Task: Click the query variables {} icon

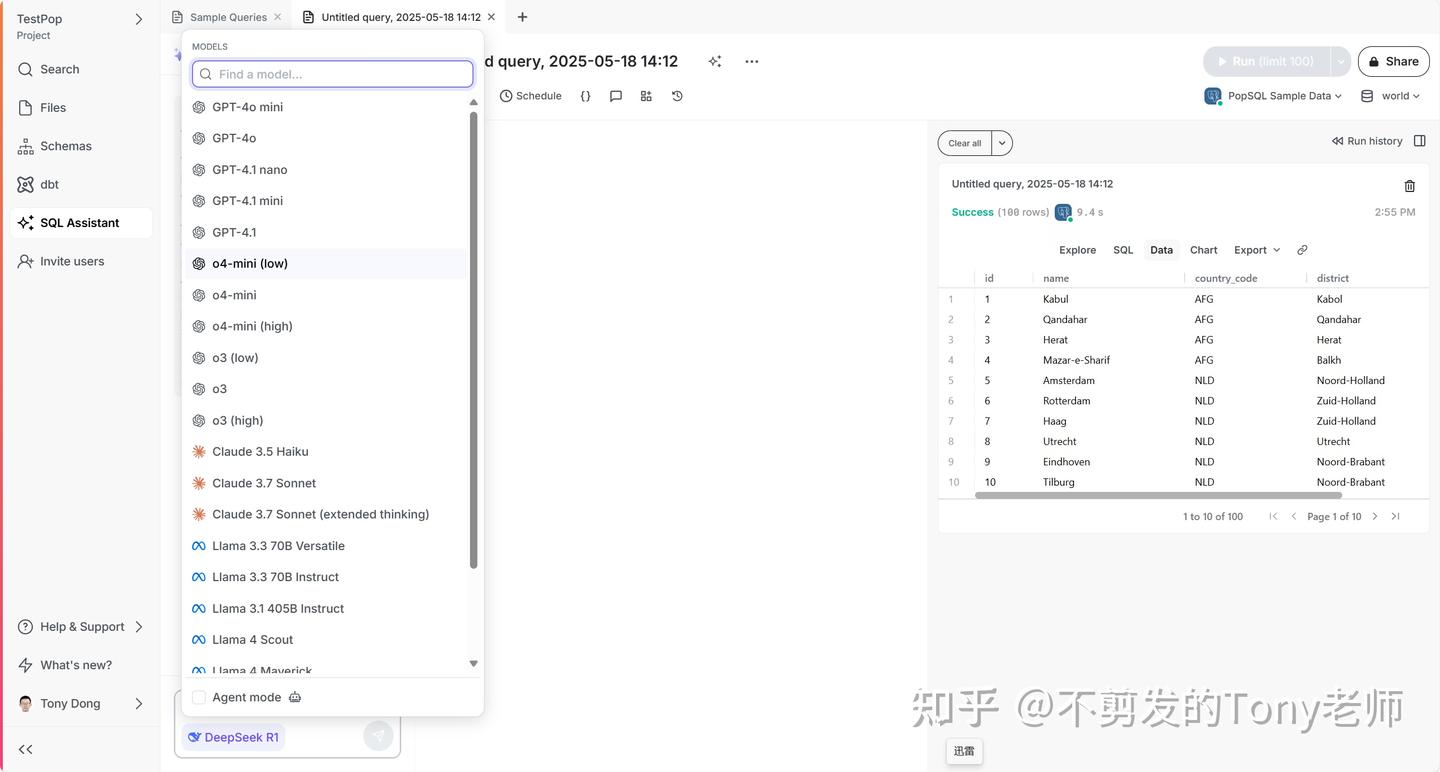Action: (x=586, y=96)
